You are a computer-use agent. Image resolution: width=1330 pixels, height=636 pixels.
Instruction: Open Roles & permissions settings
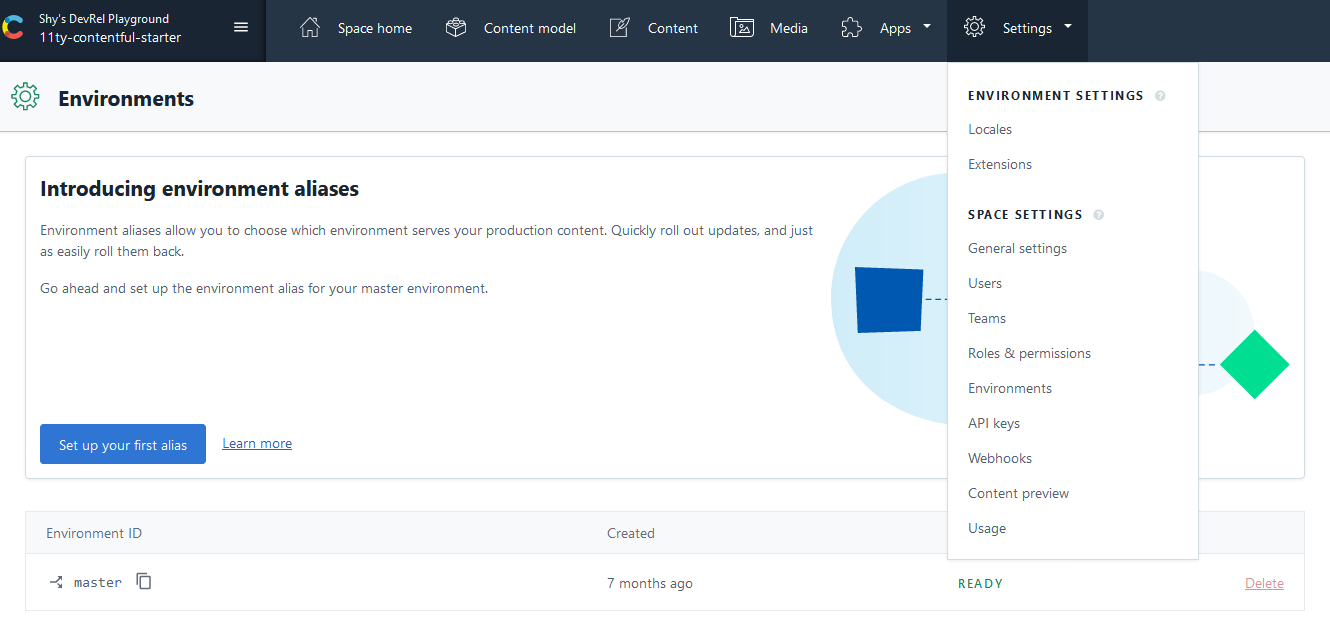tap(1029, 354)
